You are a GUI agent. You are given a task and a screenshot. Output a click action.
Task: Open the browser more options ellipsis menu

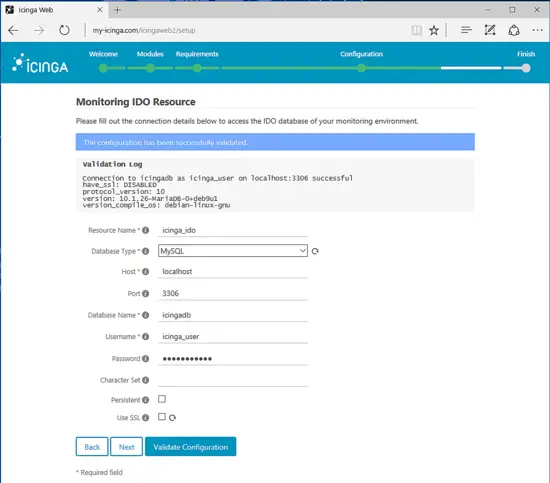537,30
